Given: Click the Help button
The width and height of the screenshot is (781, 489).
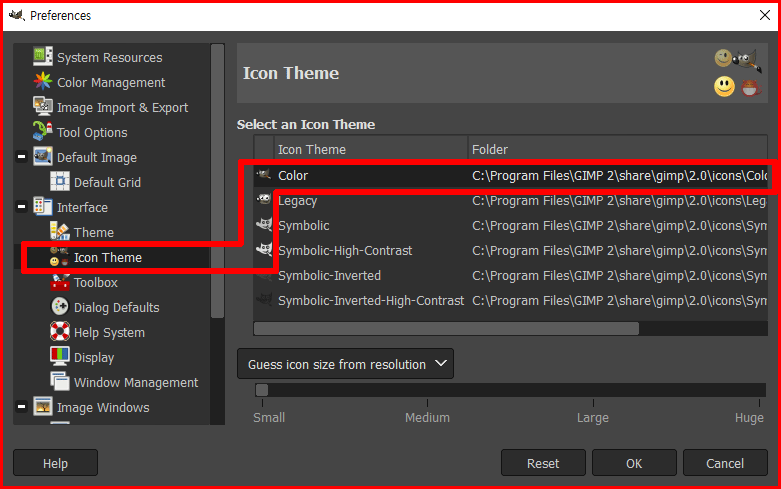Looking at the screenshot, I should tap(55, 463).
